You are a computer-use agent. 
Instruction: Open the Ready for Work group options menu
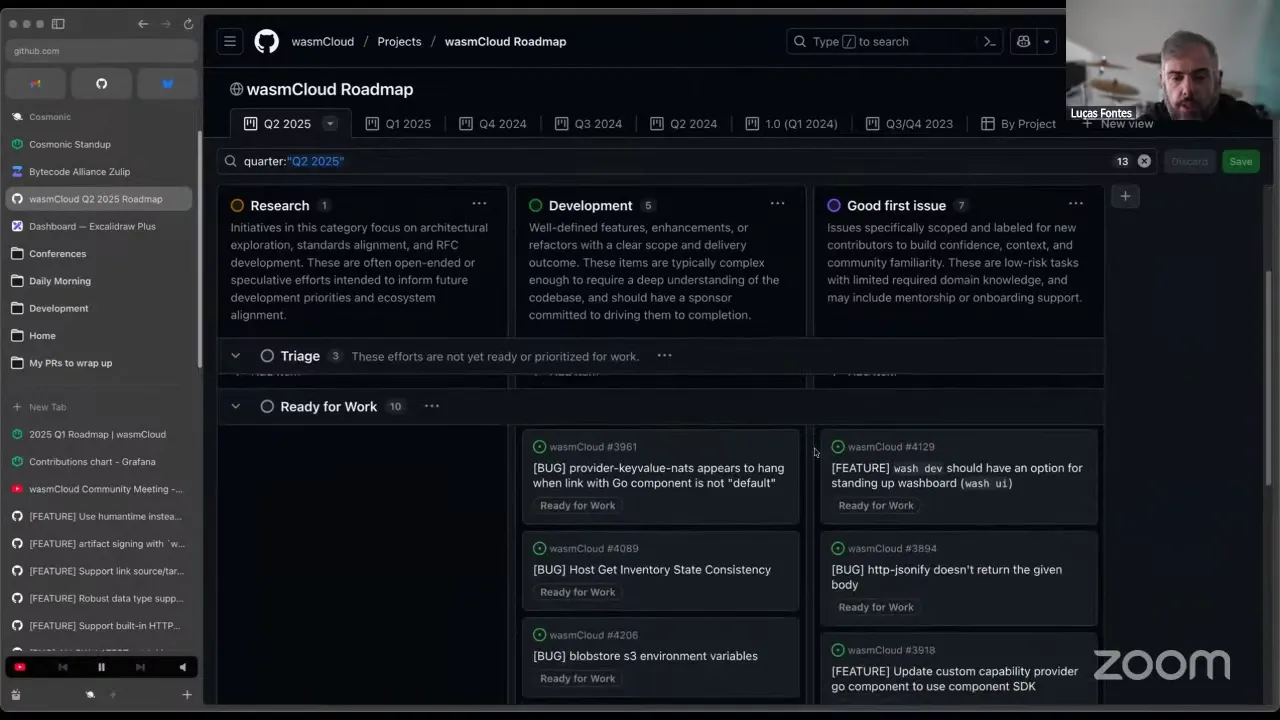tap(432, 406)
